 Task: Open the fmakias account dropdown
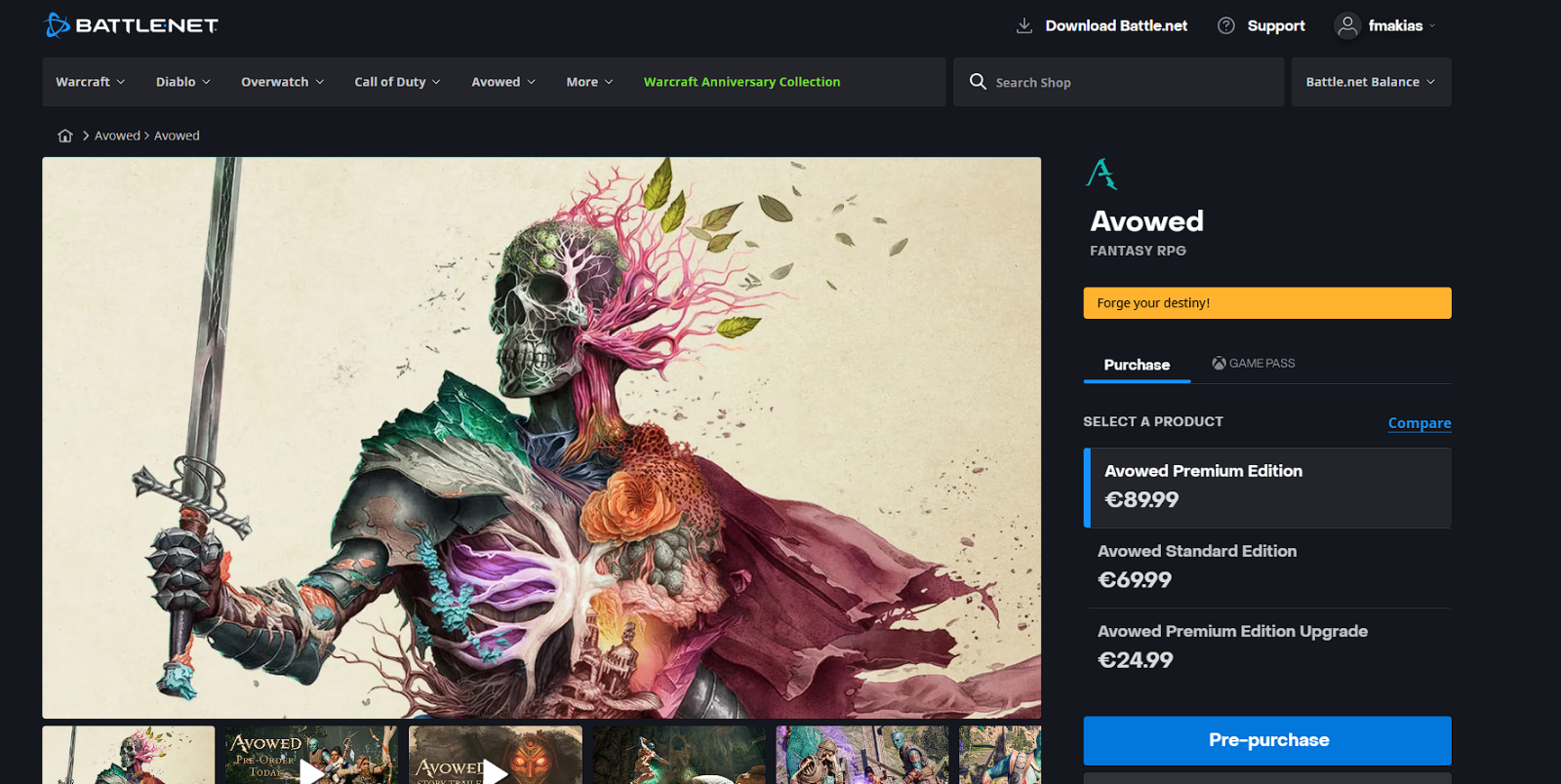pos(1402,26)
